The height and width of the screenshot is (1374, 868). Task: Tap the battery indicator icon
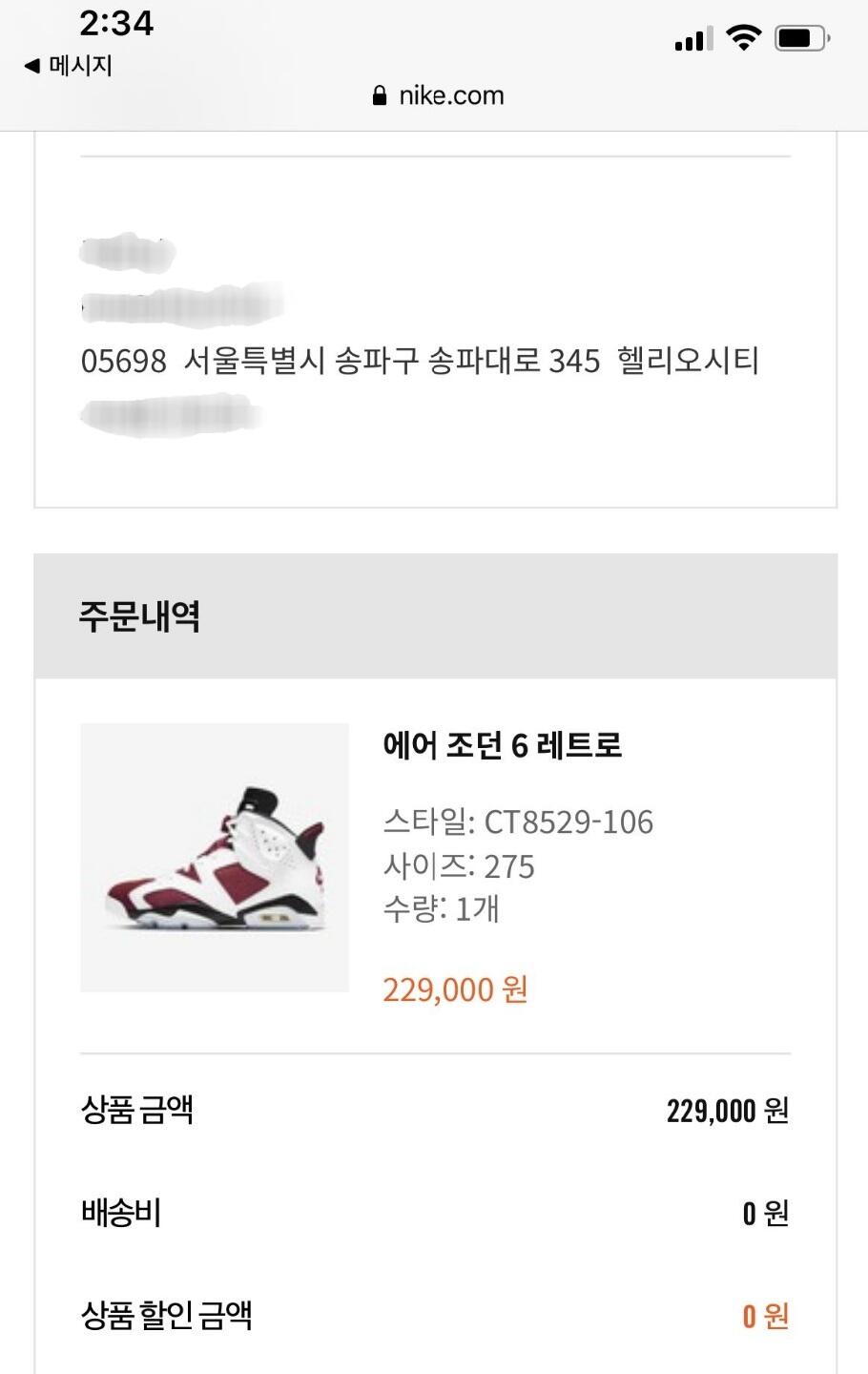click(x=801, y=38)
